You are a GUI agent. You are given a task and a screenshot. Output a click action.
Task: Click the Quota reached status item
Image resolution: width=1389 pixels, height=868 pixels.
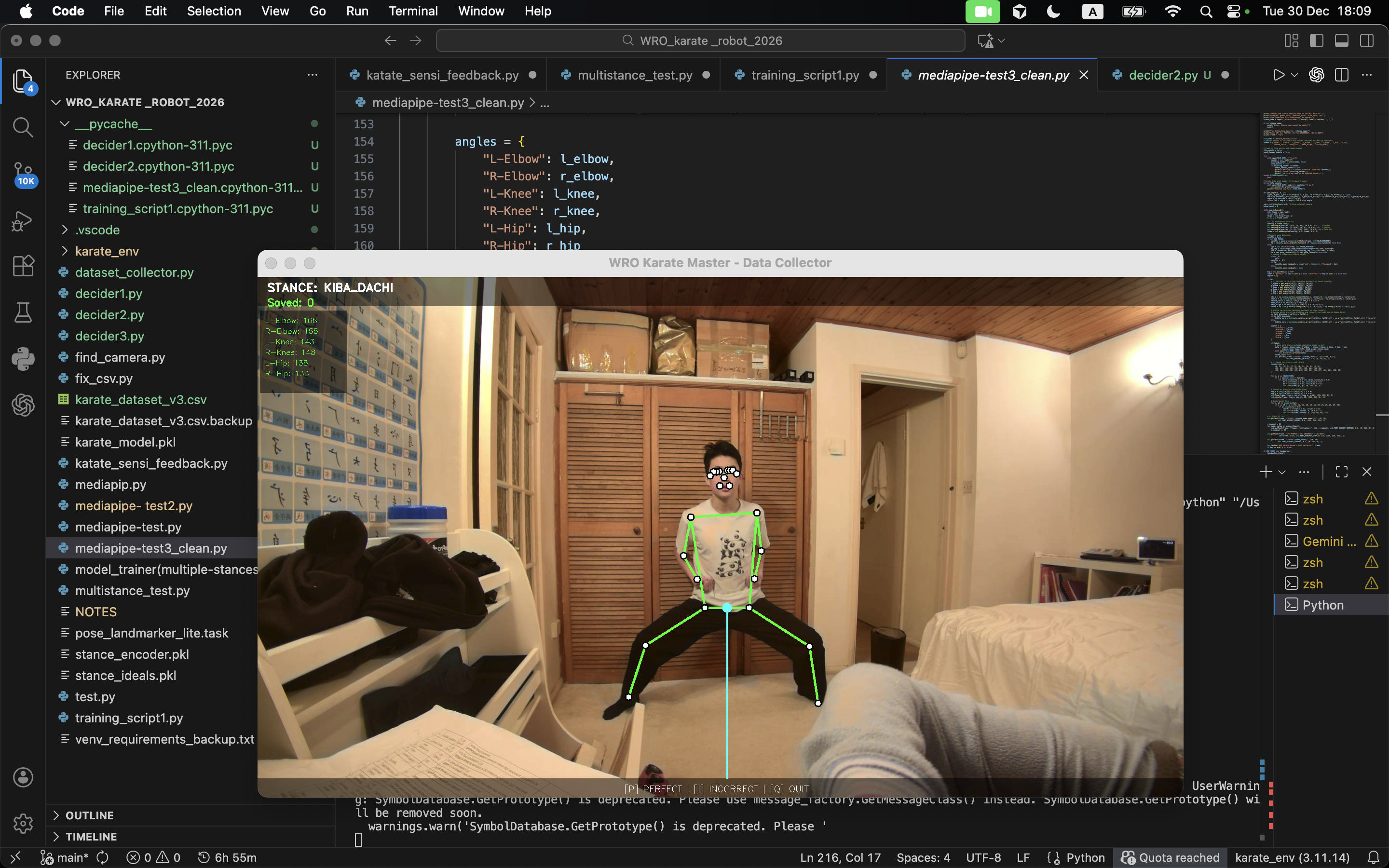pos(1171,858)
